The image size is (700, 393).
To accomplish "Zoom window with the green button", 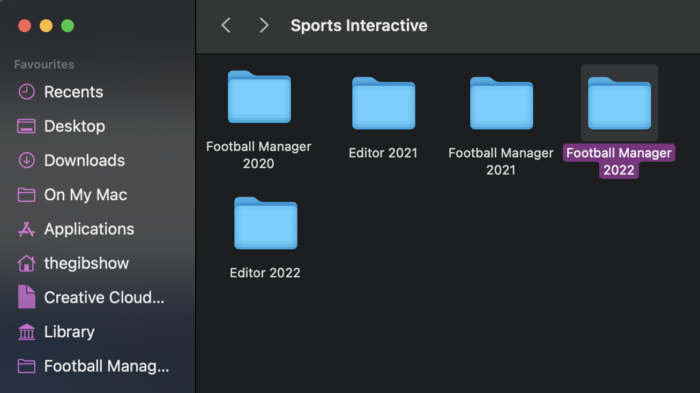I will tap(67, 25).
